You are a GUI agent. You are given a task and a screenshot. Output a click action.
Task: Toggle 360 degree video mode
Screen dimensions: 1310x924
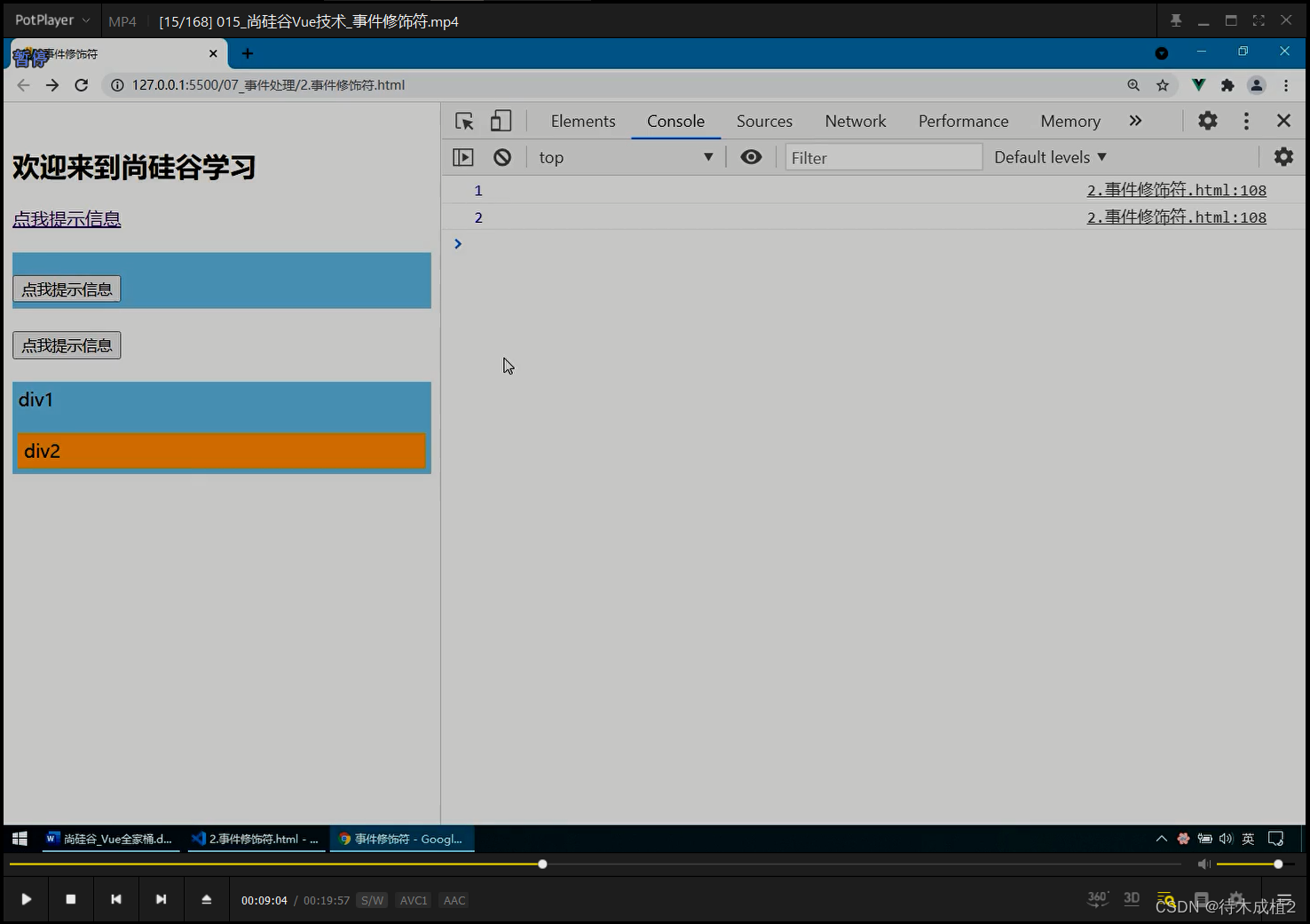(x=1098, y=898)
